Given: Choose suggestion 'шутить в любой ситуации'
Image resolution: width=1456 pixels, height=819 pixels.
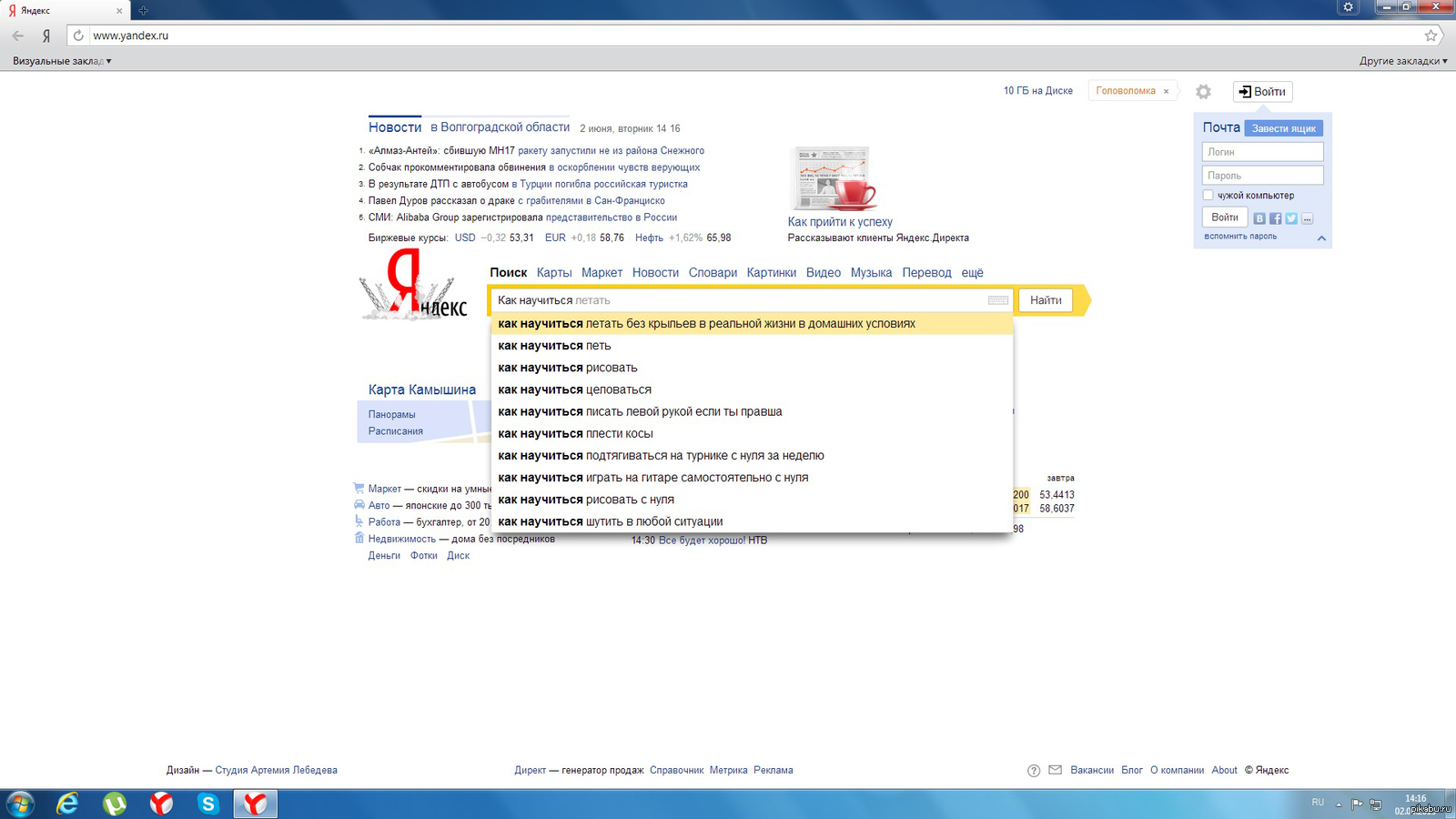Looking at the screenshot, I should (752, 521).
